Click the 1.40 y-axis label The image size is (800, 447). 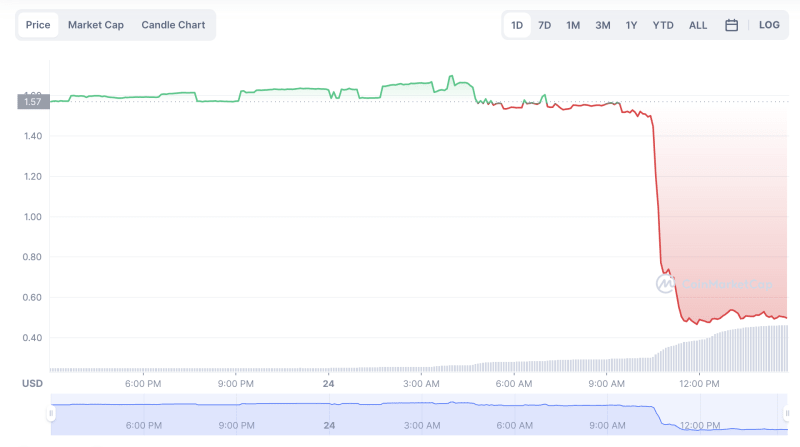pyautogui.click(x=33, y=136)
